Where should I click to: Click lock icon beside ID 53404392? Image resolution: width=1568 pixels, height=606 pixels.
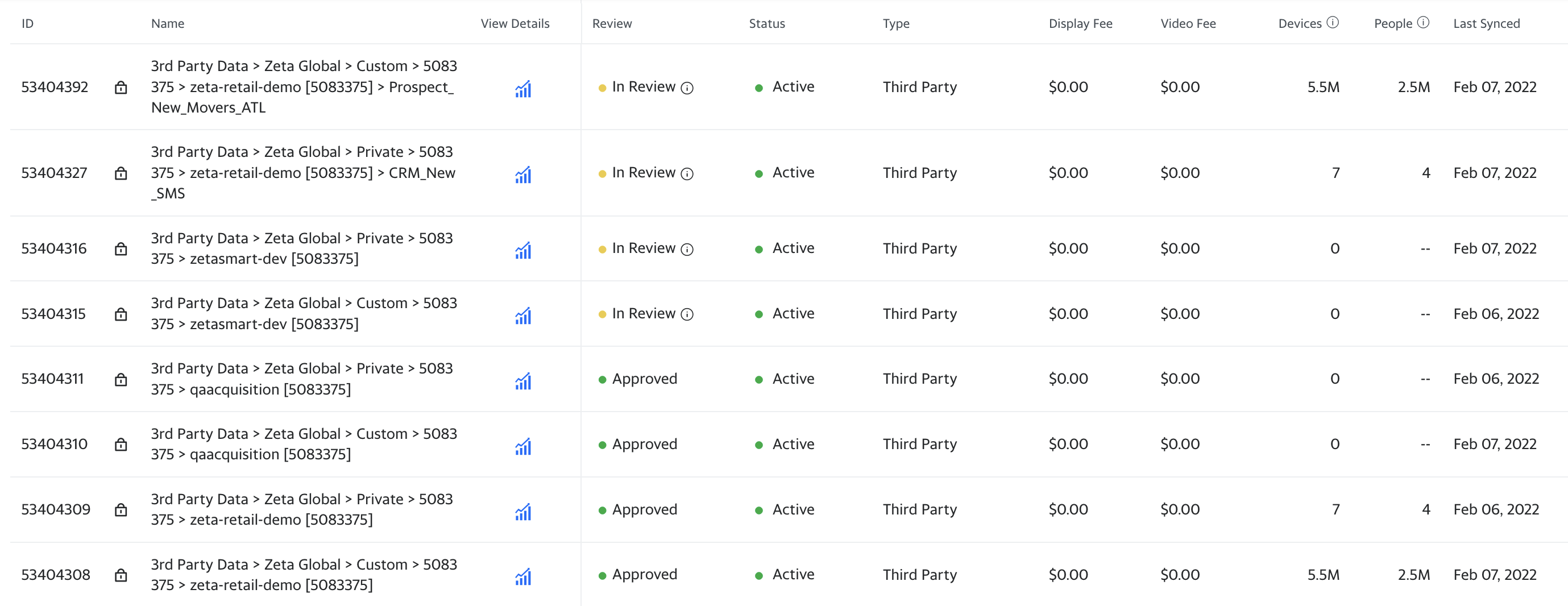(121, 88)
